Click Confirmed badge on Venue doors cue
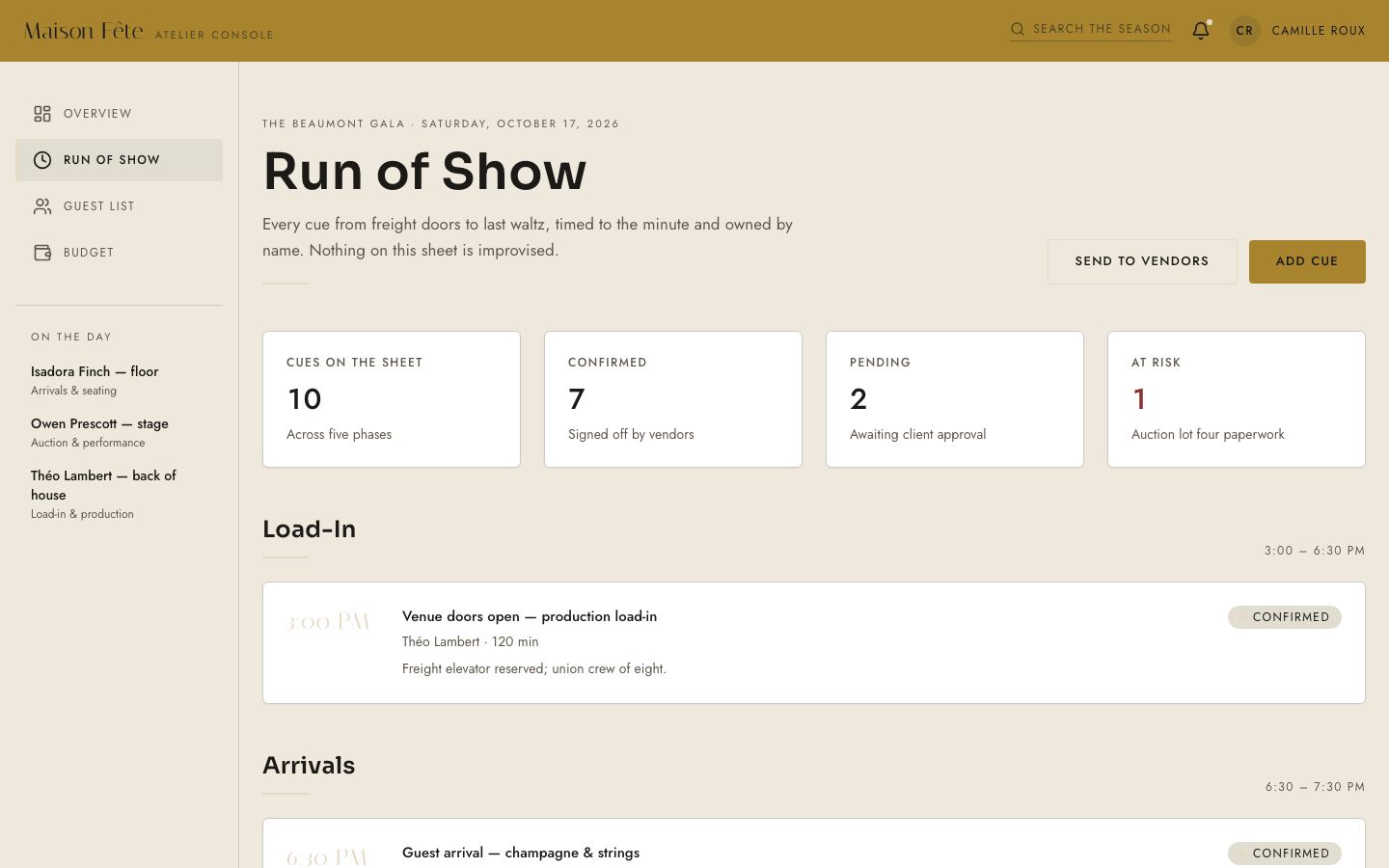Viewport: 1389px width, 868px height. (x=1285, y=617)
